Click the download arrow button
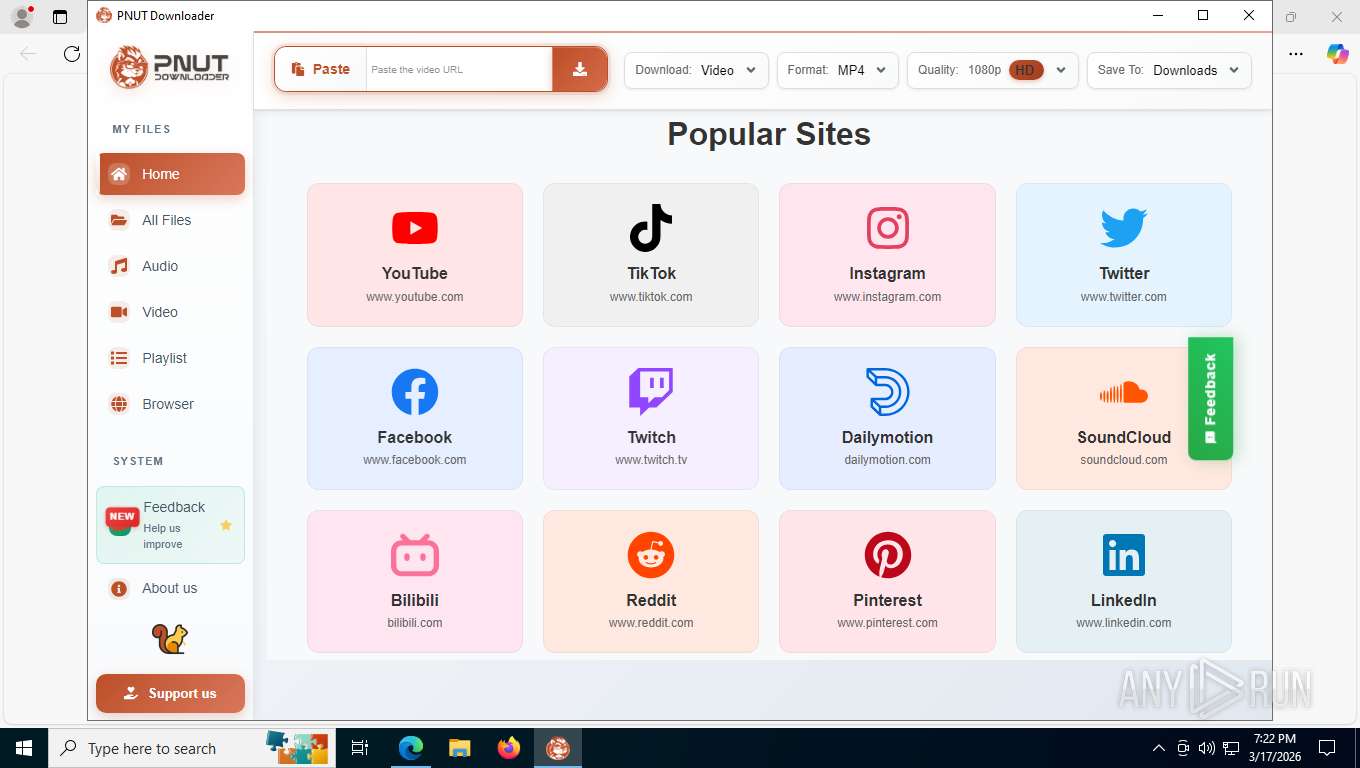The height and width of the screenshot is (768, 1360). 579,69
